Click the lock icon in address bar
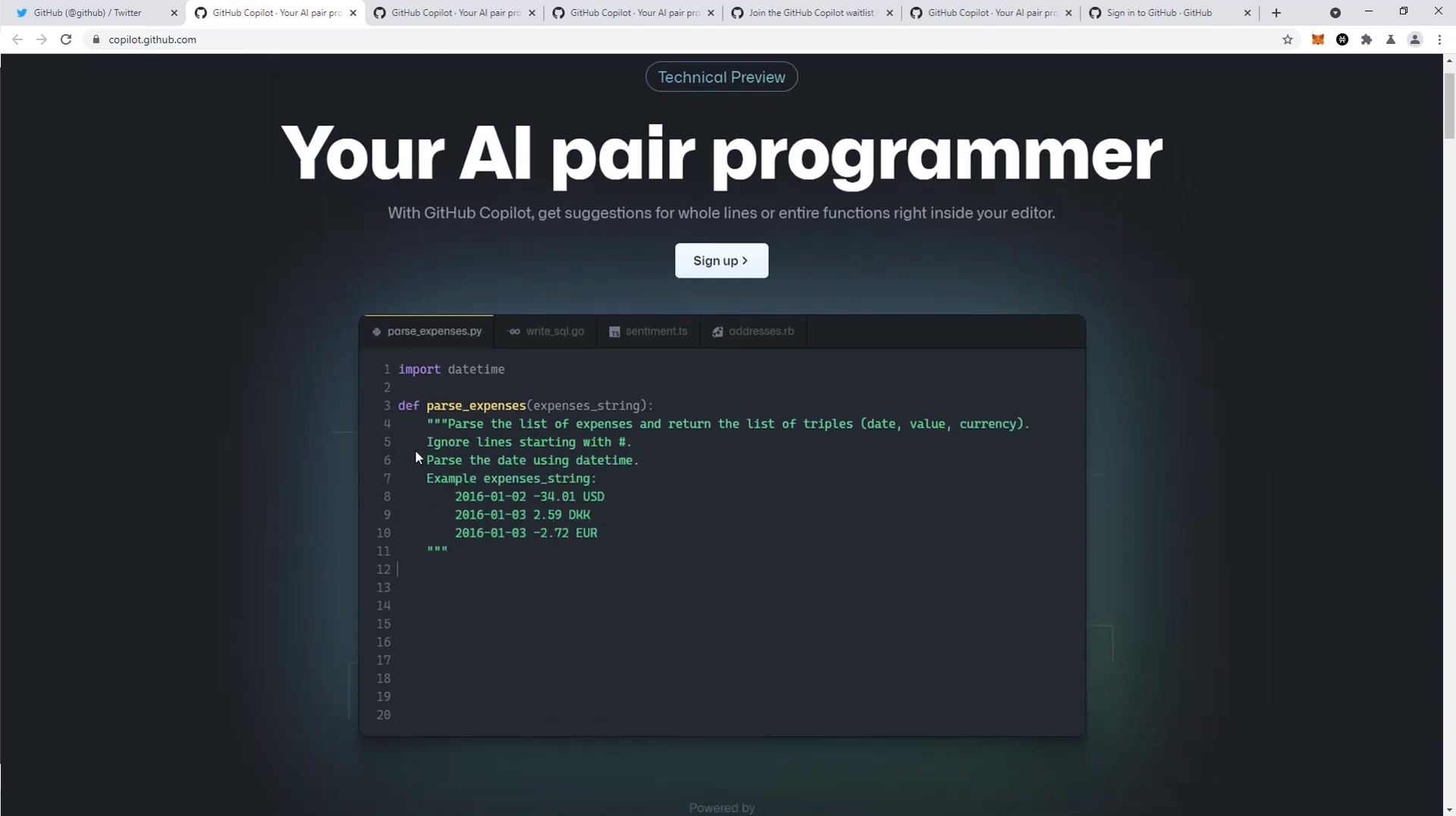 point(96,39)
